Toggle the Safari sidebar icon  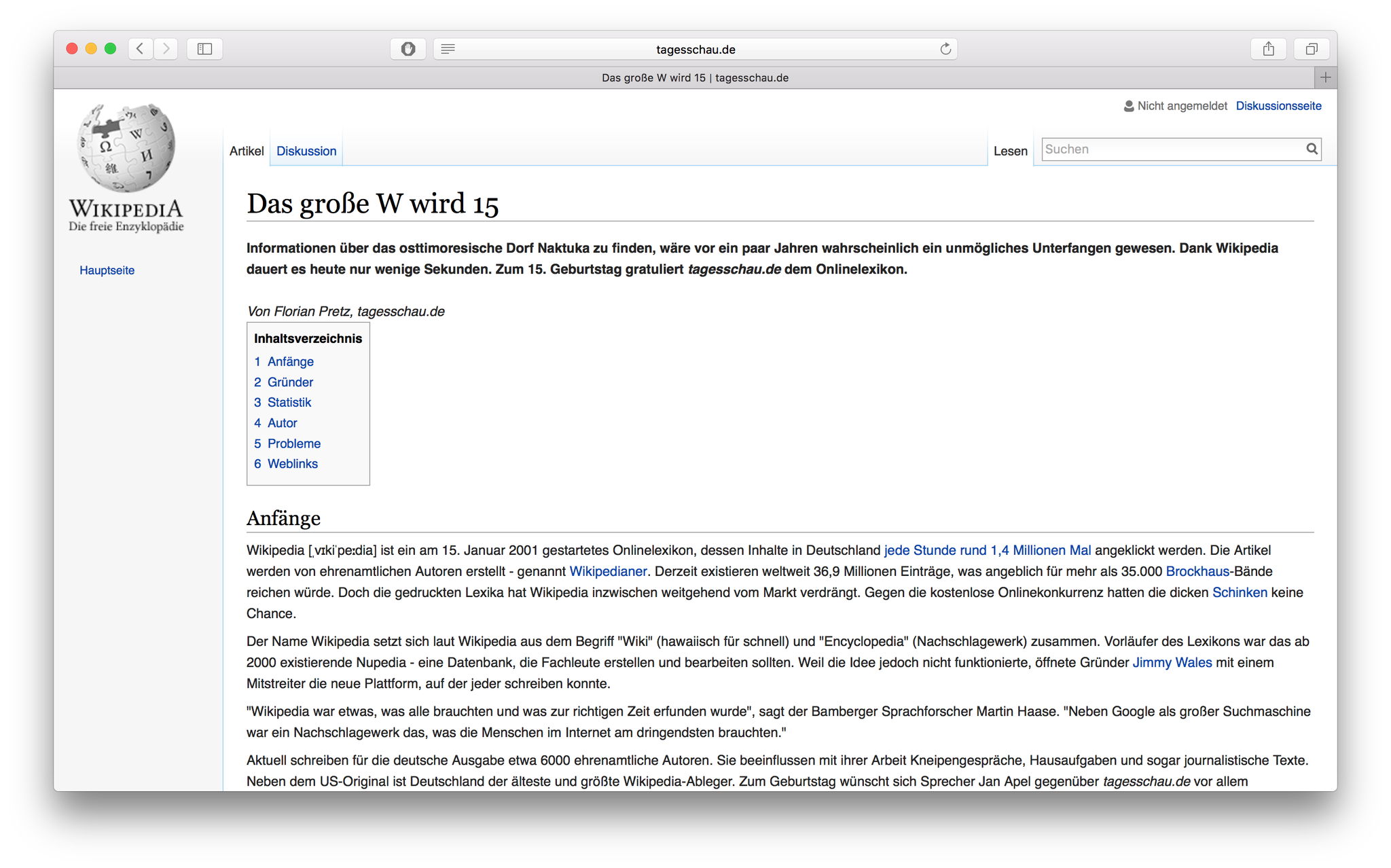point(204,49)
